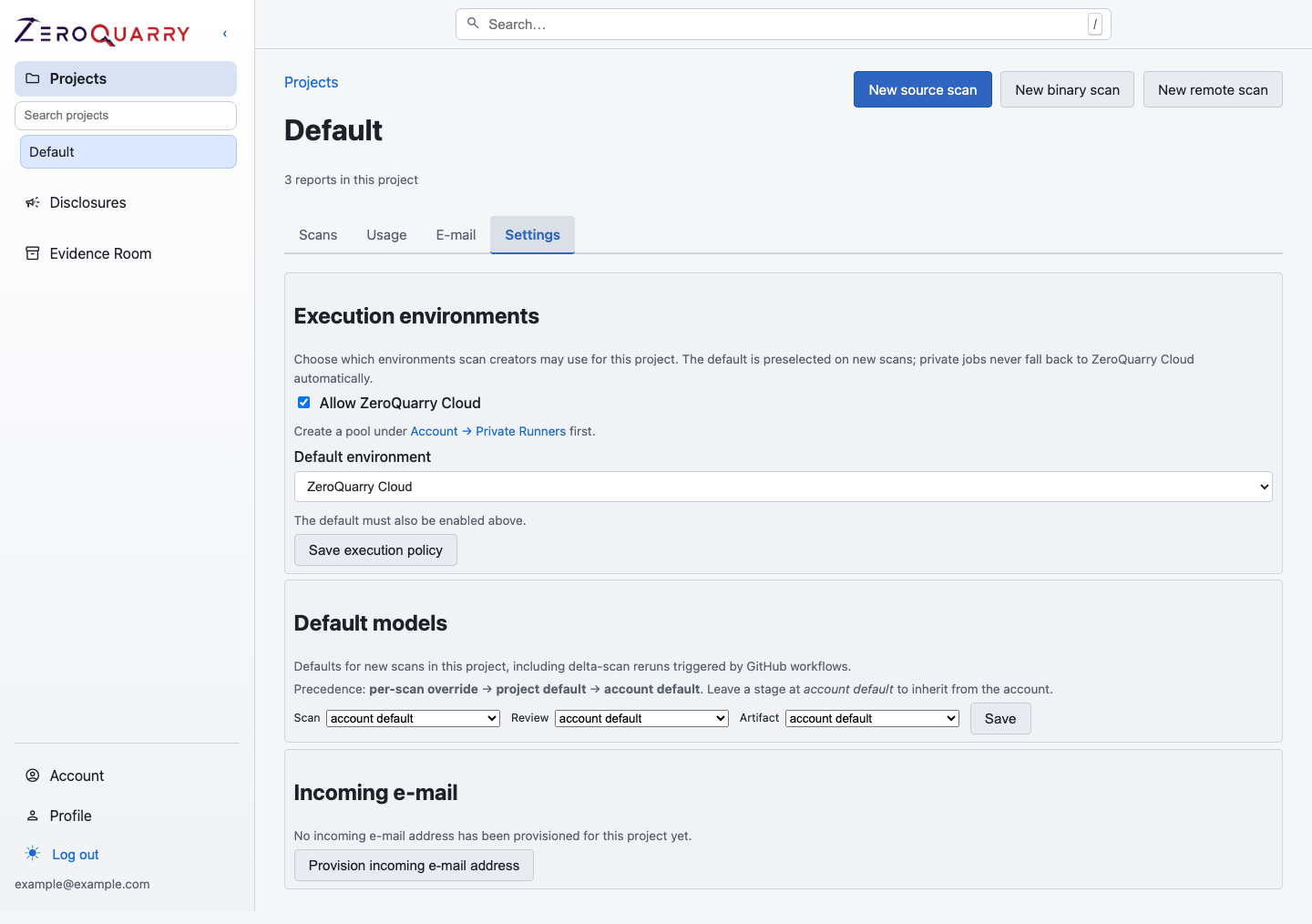Toggle Allow ZeroQuarry Cloud checkbox
This screenshot has height=924, width=1312.
pos(304,403)
